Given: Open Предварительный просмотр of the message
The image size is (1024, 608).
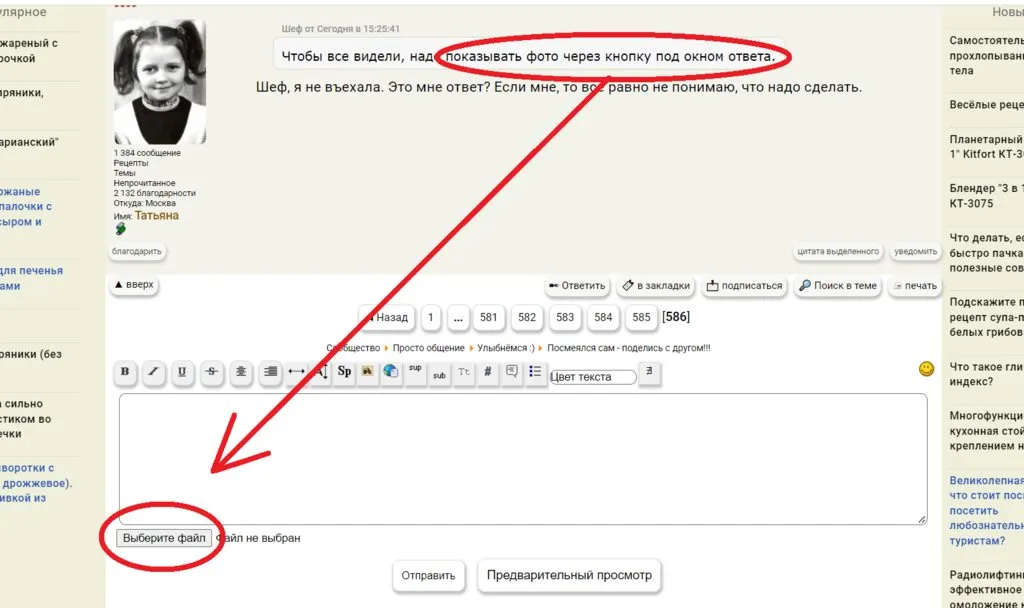Looking at the screenshot, I should point(569,575).
